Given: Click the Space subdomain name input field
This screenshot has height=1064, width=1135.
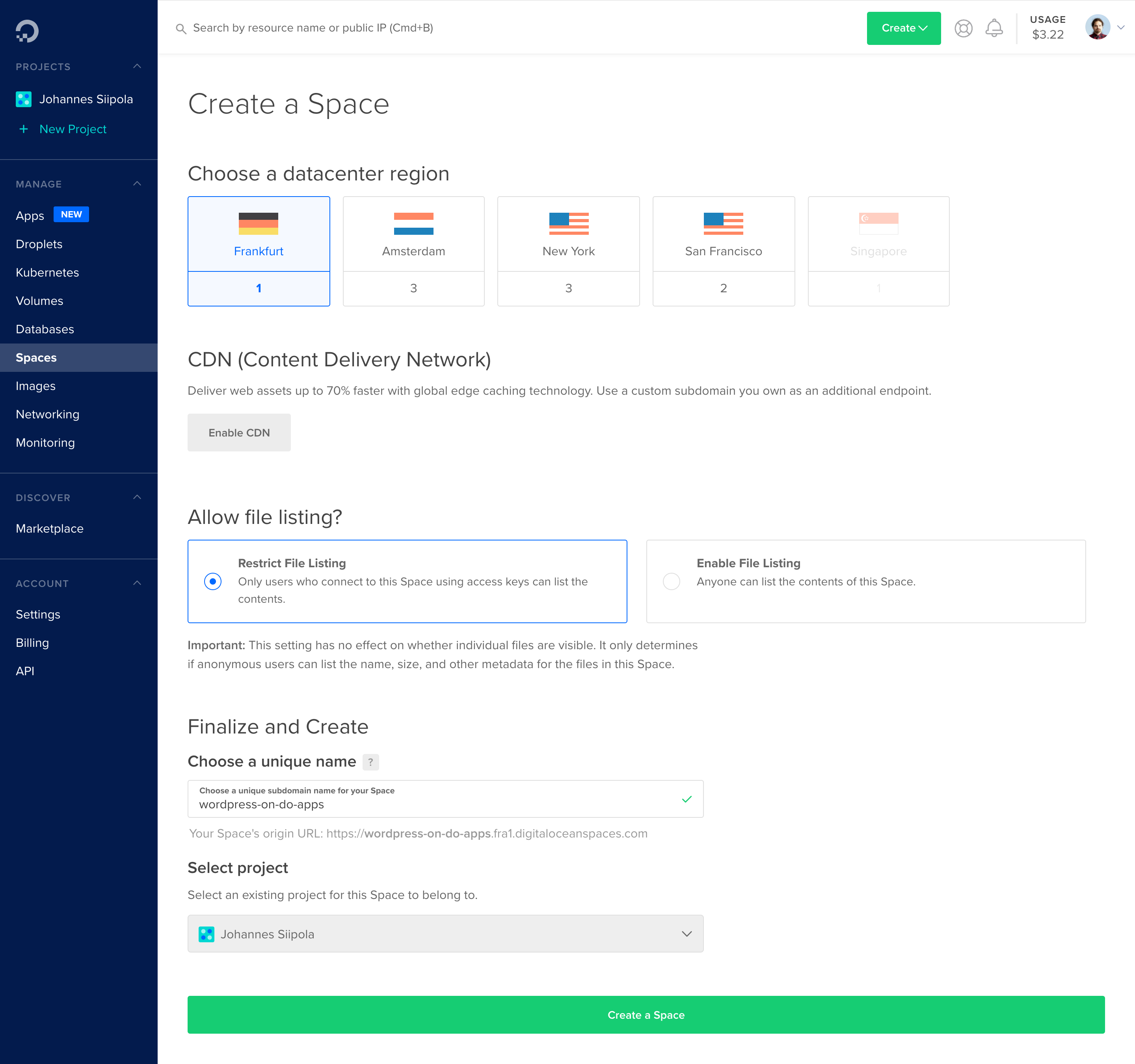Looking at the screenshot, I should [434, 804].
